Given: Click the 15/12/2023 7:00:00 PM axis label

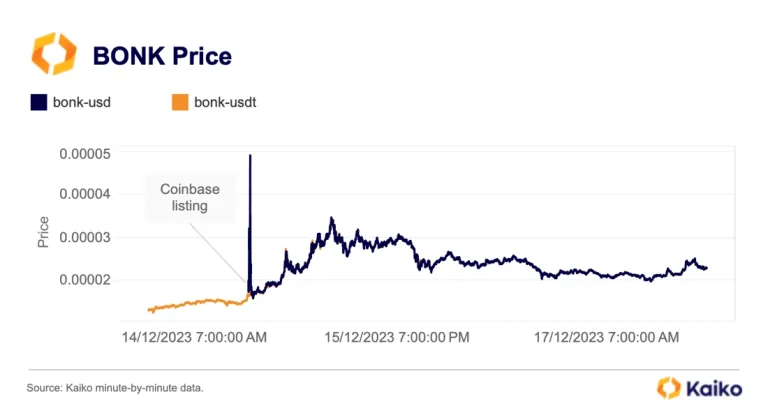Looking at the screenshot, I should [397, 338].
